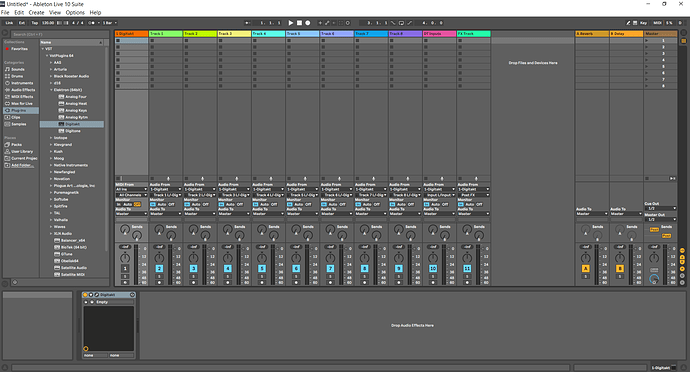Set Track 1 monitor to Auto
This screenshot has width=690, height=372.
pyautogui.click(x=162, y=205)
